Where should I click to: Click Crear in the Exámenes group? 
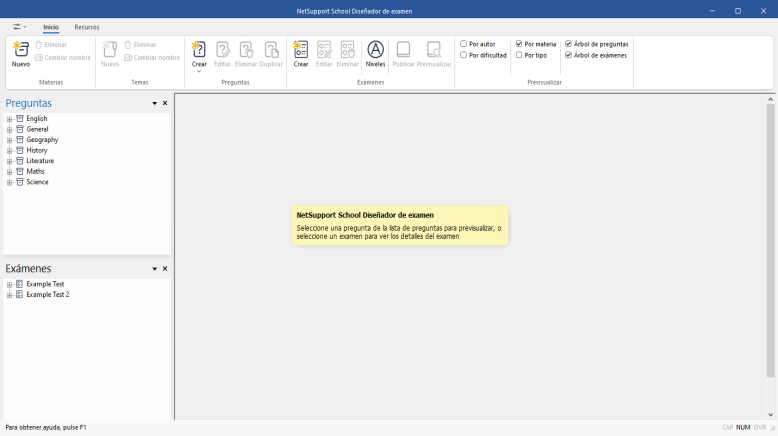click(301, 54)
